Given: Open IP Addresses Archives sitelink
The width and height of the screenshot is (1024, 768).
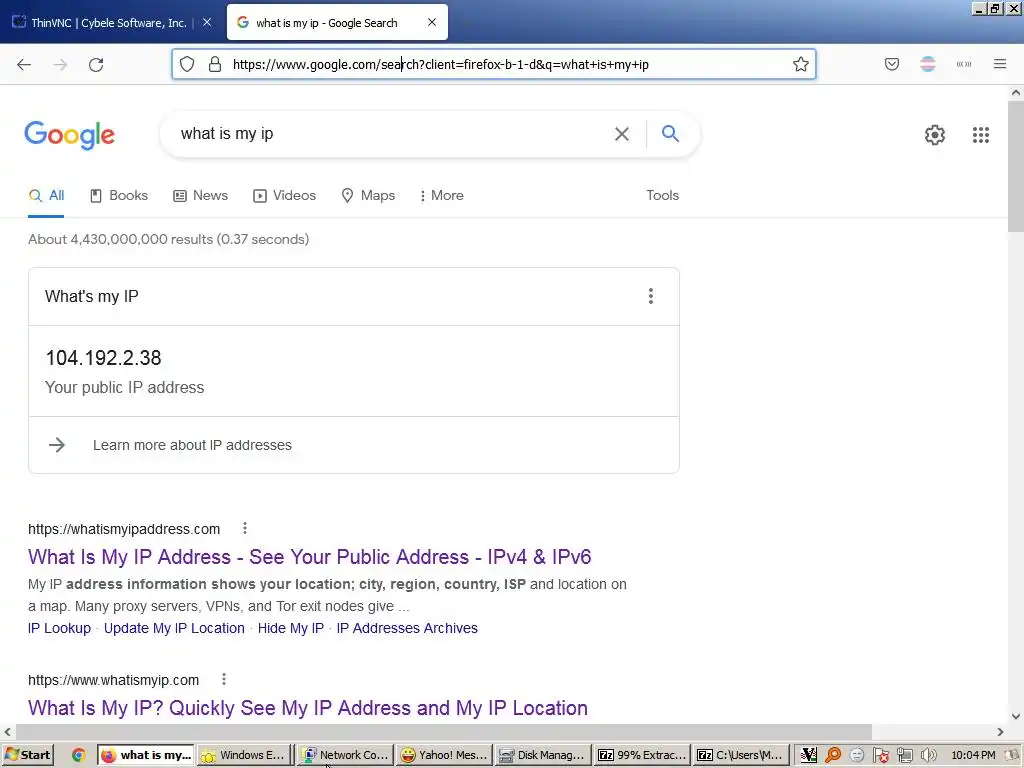Looking at the screenshot, I should pos(407,628).
